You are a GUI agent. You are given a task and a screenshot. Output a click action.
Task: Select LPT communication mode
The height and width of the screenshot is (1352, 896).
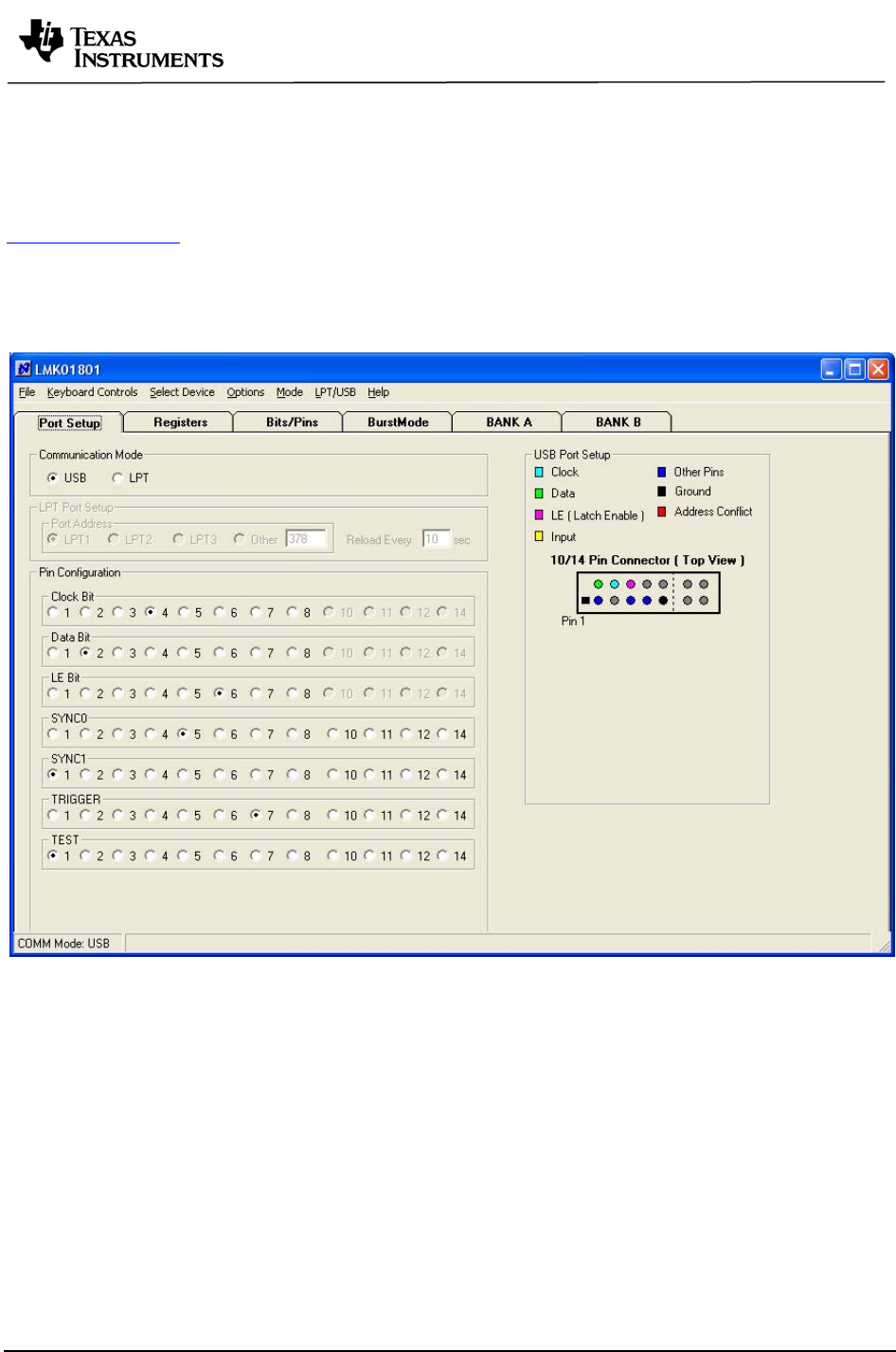(x=117, y=478)
